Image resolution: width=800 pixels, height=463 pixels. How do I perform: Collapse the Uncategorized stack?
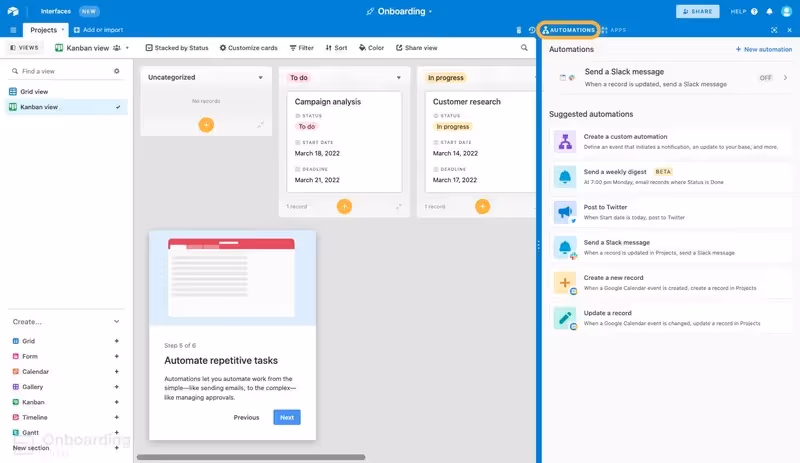(x=261, y=124)
